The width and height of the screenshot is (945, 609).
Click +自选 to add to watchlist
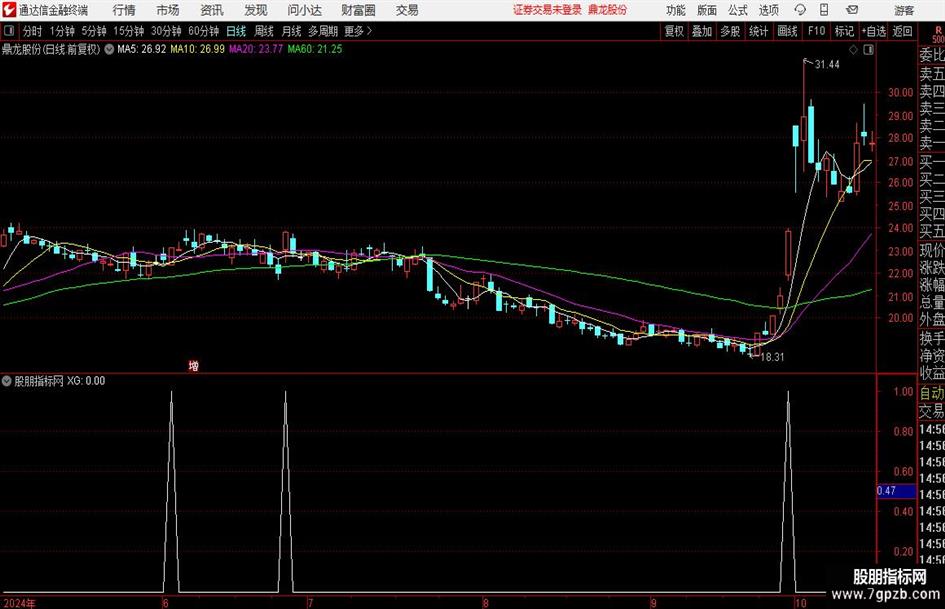tap(873, 31)
